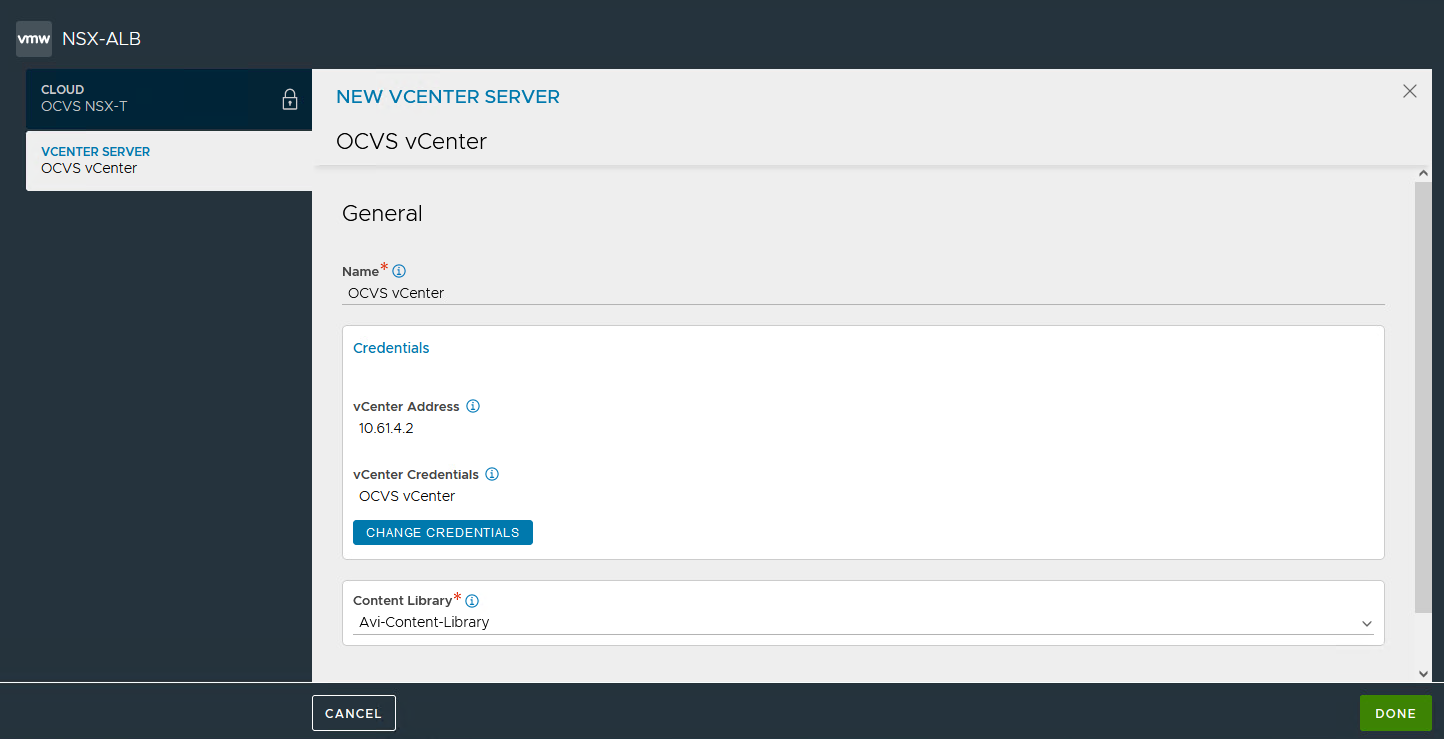Click the Credentials section heading
Screen dimensions: 1444x739
tap(391, 348)
